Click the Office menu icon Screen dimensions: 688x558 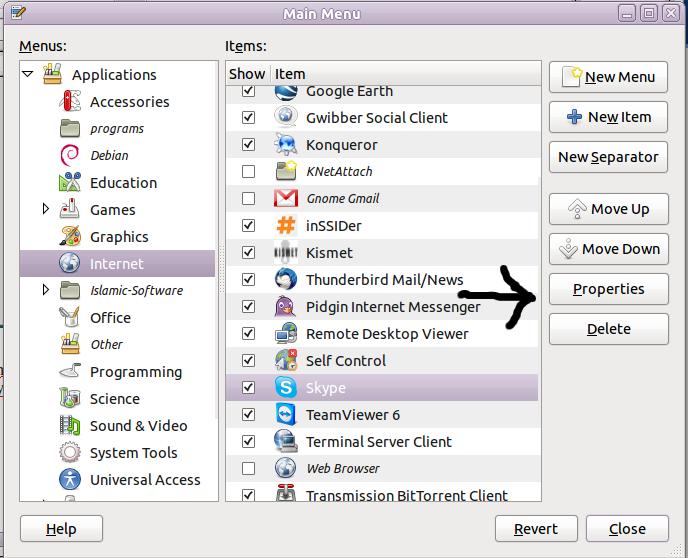coord(70,317)
